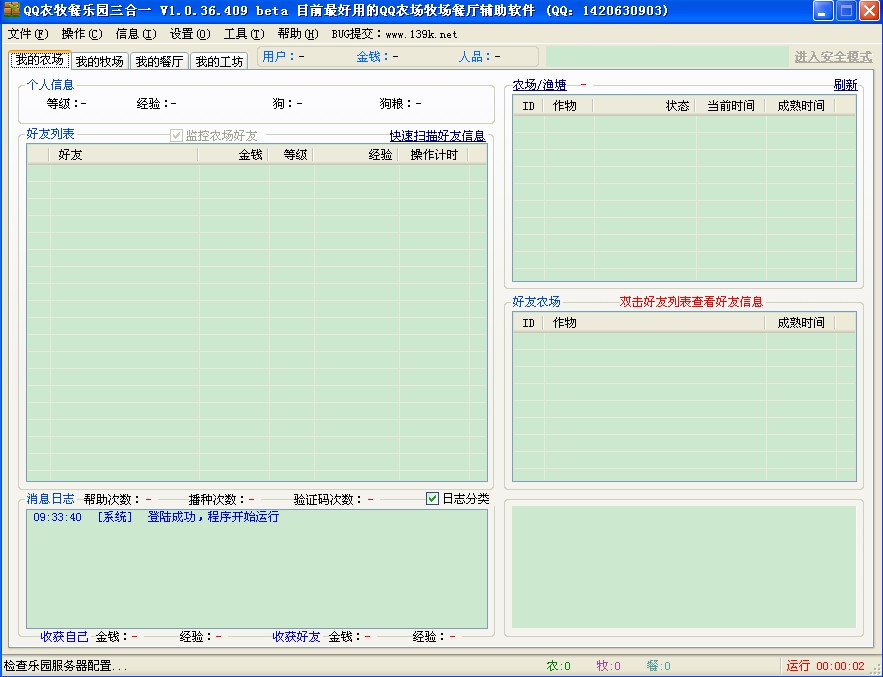
Task: Open the 操作(C) menu
Action: (82, 34)
